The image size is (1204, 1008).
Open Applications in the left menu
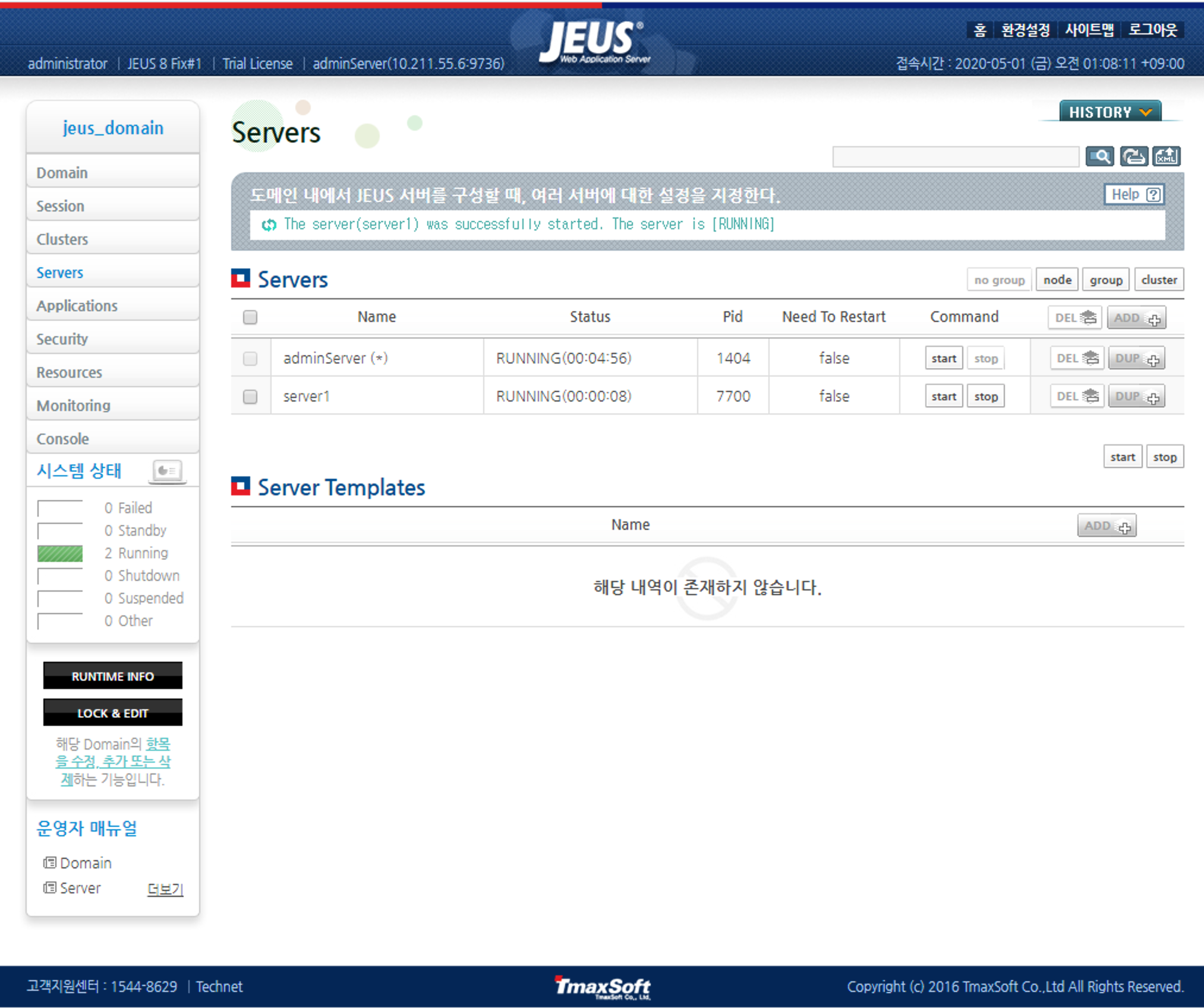tap(77, 306)
